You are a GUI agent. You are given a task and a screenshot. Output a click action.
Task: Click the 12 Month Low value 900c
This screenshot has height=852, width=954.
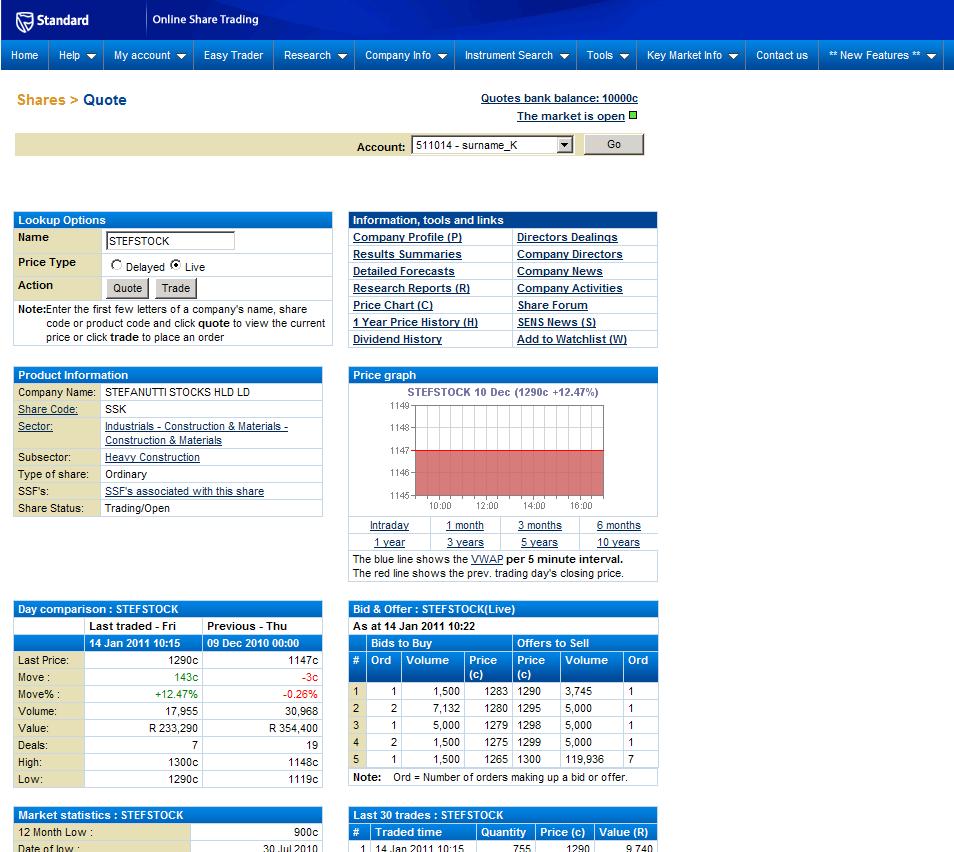pos(305,833)
